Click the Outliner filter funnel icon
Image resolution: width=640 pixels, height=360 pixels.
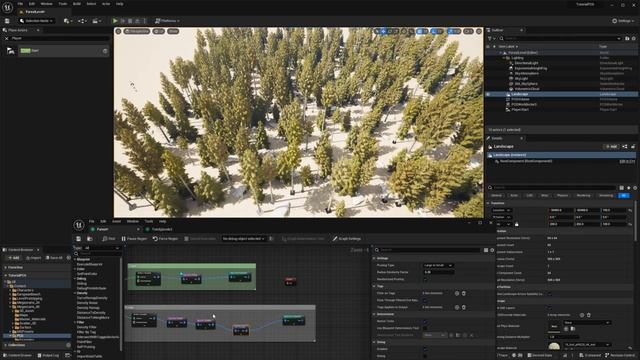pyautogui.click(x=490, y=38)
